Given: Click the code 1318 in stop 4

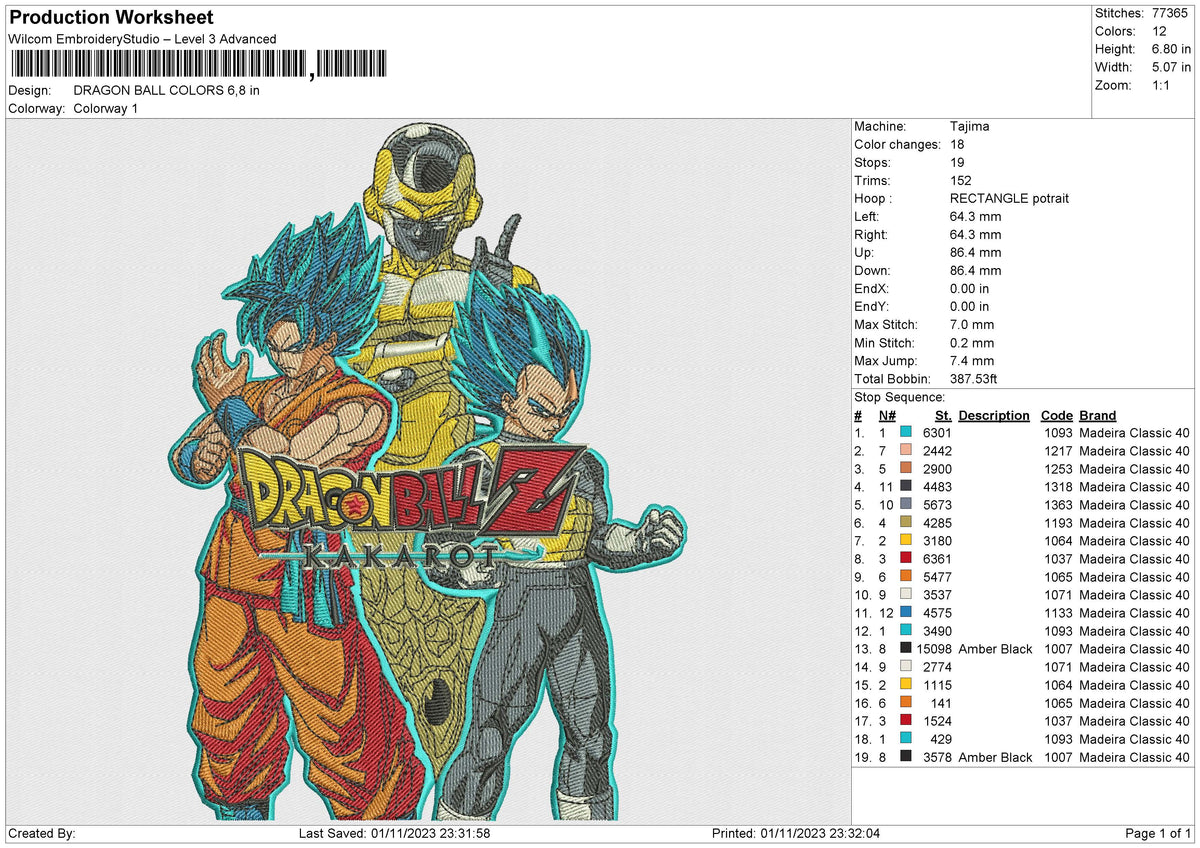Looking at the screenshot, I should point(1058,487).
